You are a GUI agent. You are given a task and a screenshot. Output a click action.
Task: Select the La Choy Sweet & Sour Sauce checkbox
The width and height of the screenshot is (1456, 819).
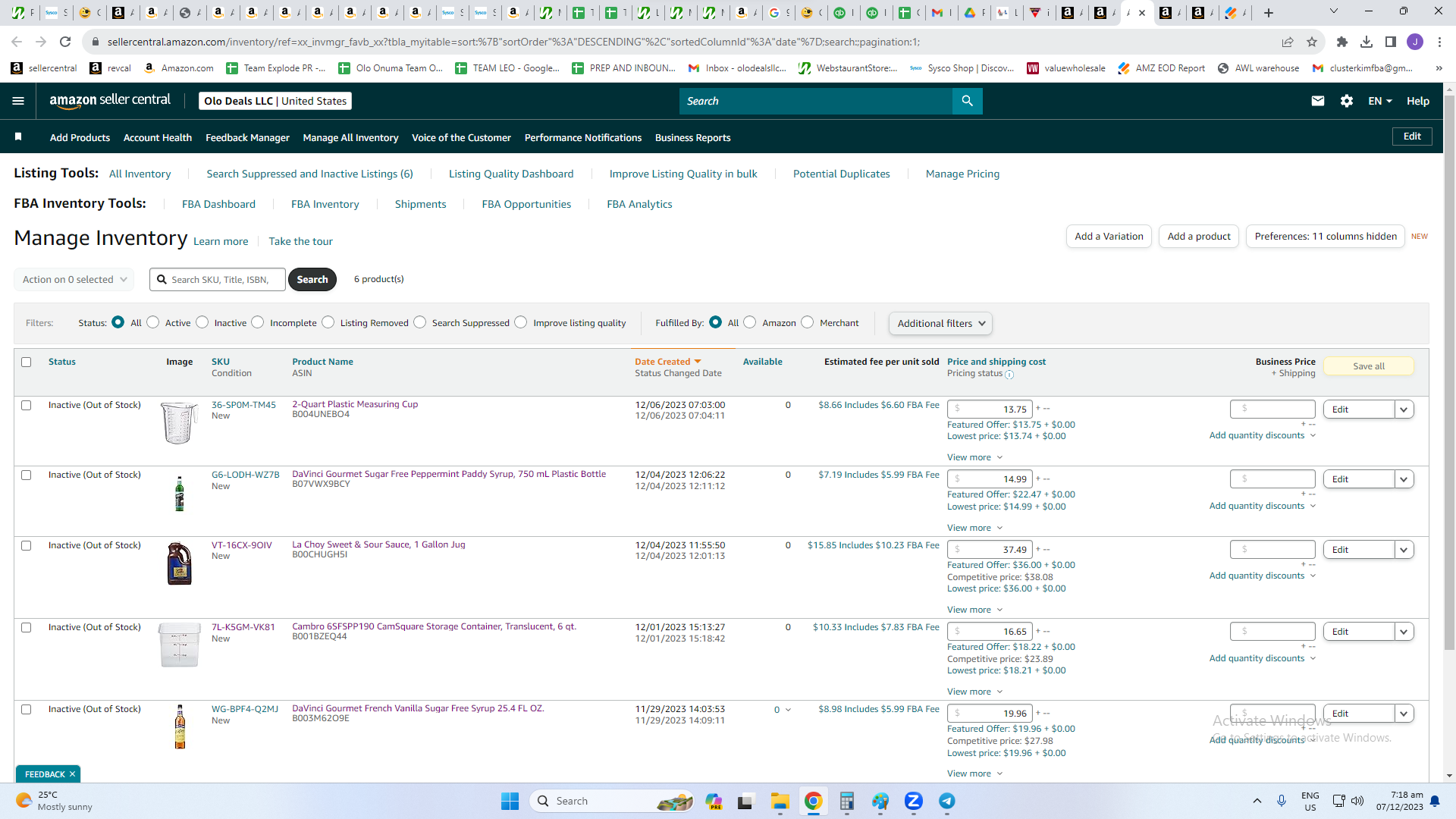pos(27,546)
